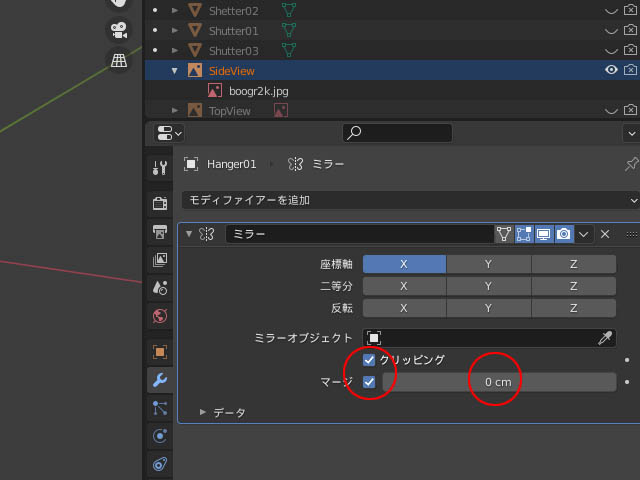Click the ミラー modifier name field
The image size is (640, 480).
coord(360,234)
